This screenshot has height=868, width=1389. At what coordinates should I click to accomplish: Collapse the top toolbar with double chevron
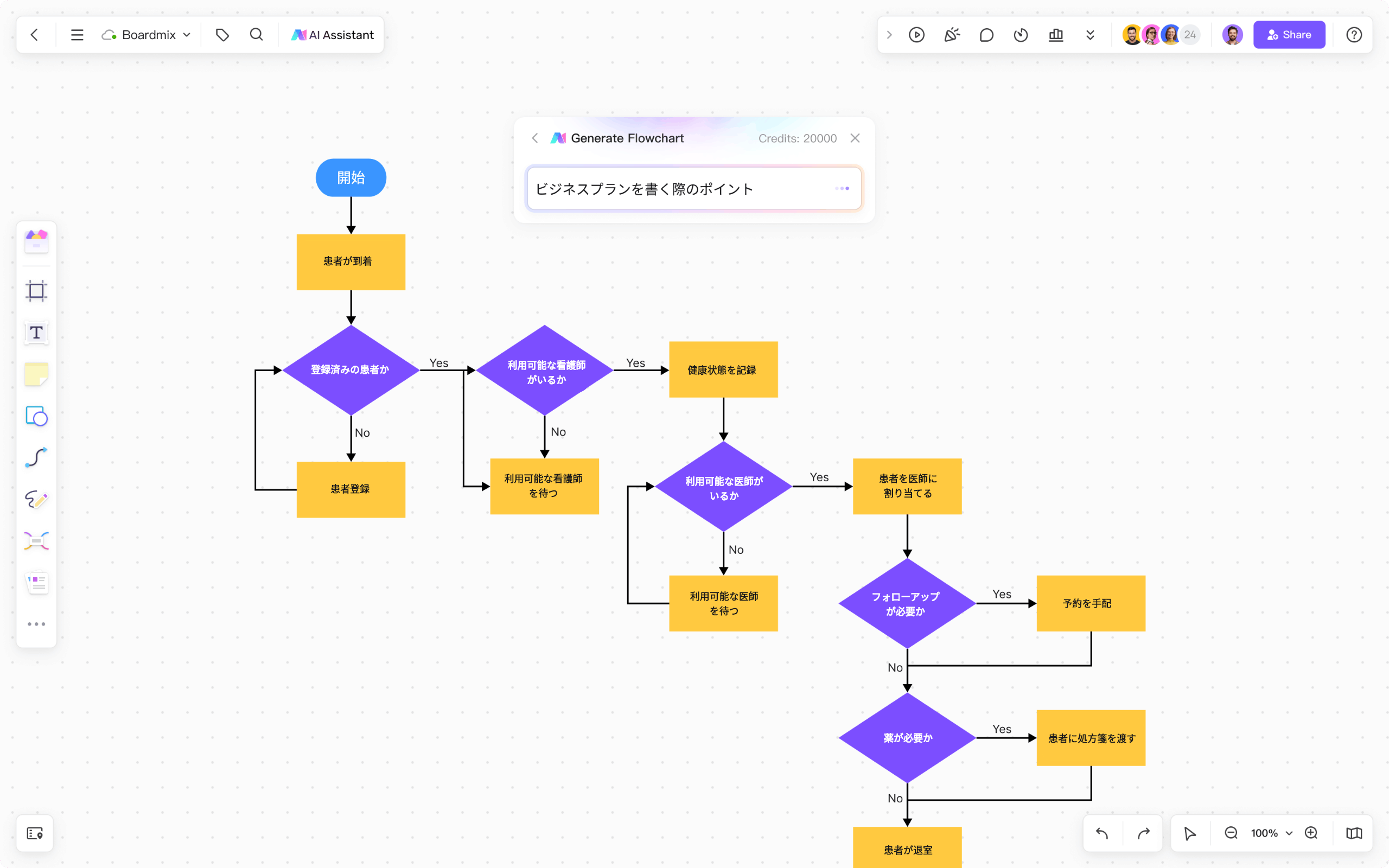pos(1090,34)
